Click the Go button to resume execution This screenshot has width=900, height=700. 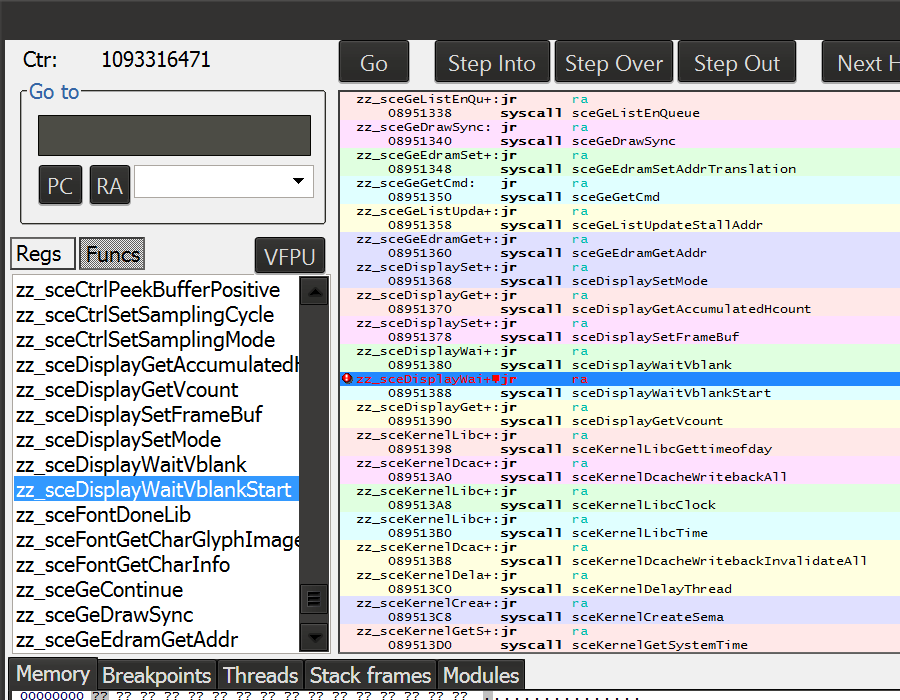tap(373, 63)
